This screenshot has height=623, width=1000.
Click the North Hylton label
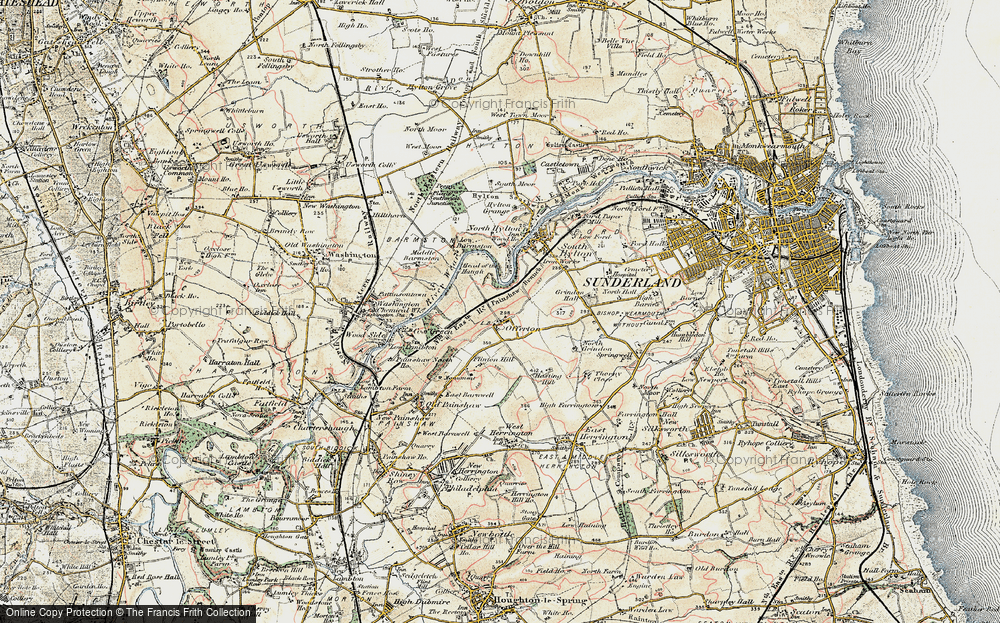click(x=497, y=228)
